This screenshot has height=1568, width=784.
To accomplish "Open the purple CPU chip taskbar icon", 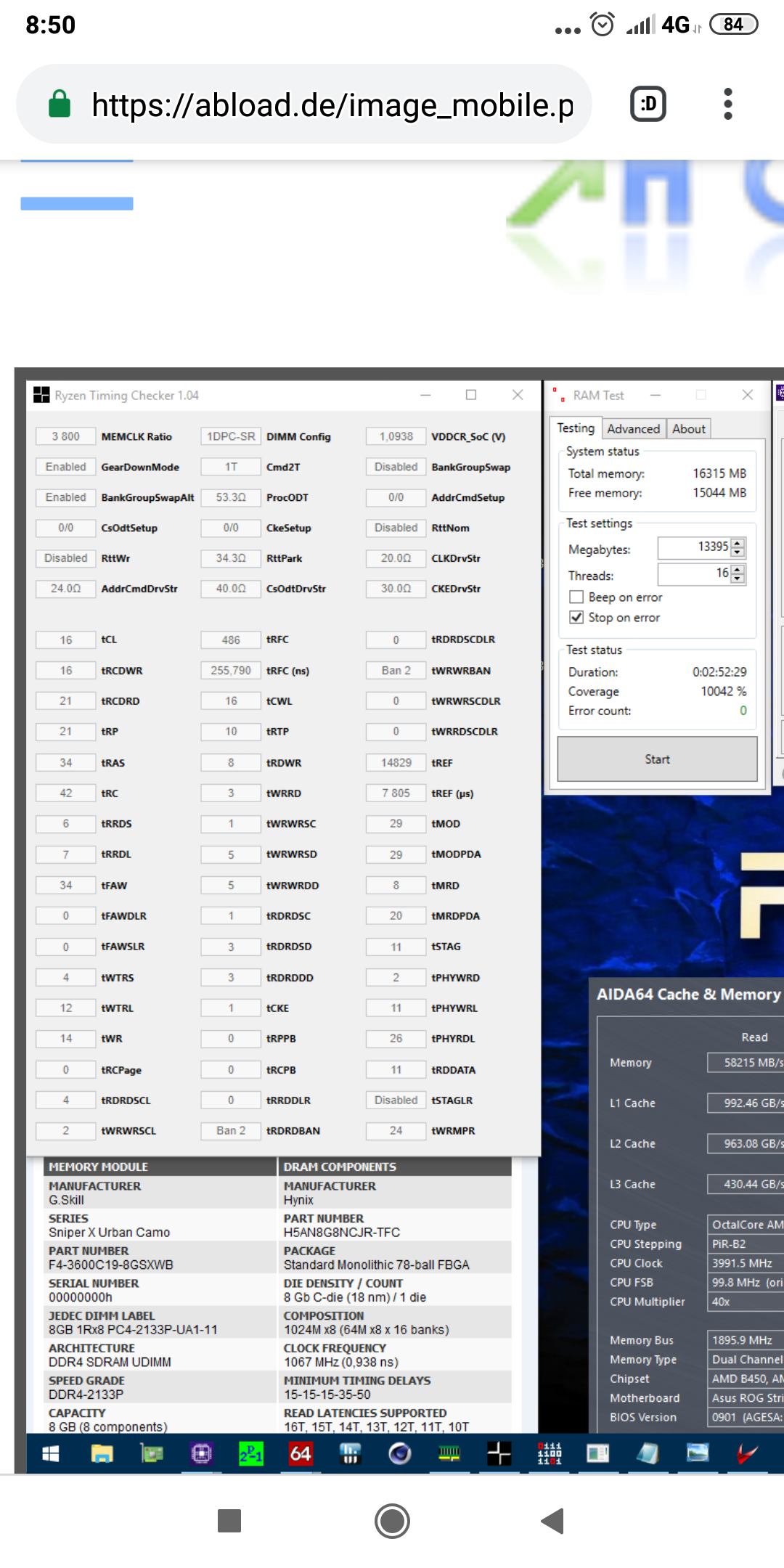I will (201, 1453).
